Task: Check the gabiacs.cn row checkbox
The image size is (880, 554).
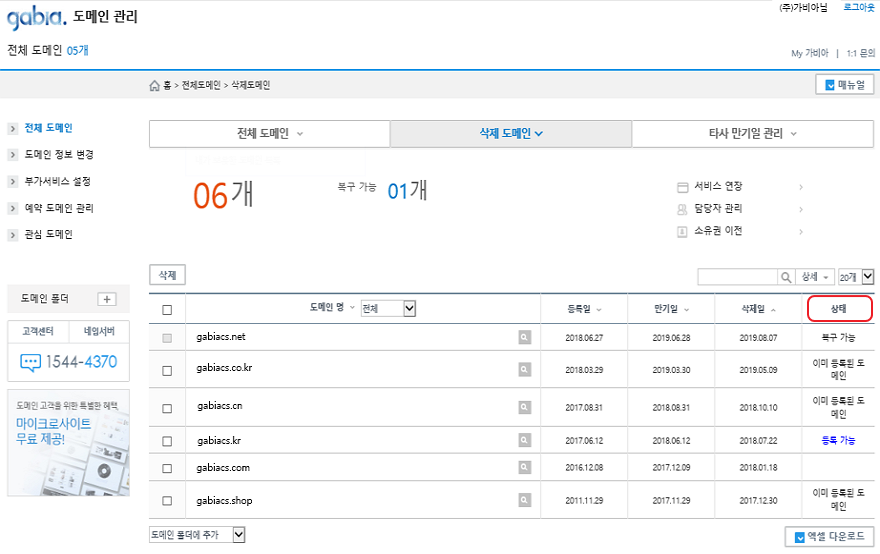Action: coord(167,408)
